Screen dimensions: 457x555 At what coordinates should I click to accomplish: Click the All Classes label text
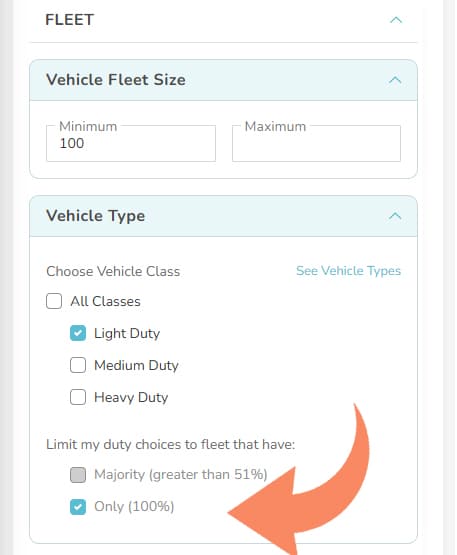105,302
